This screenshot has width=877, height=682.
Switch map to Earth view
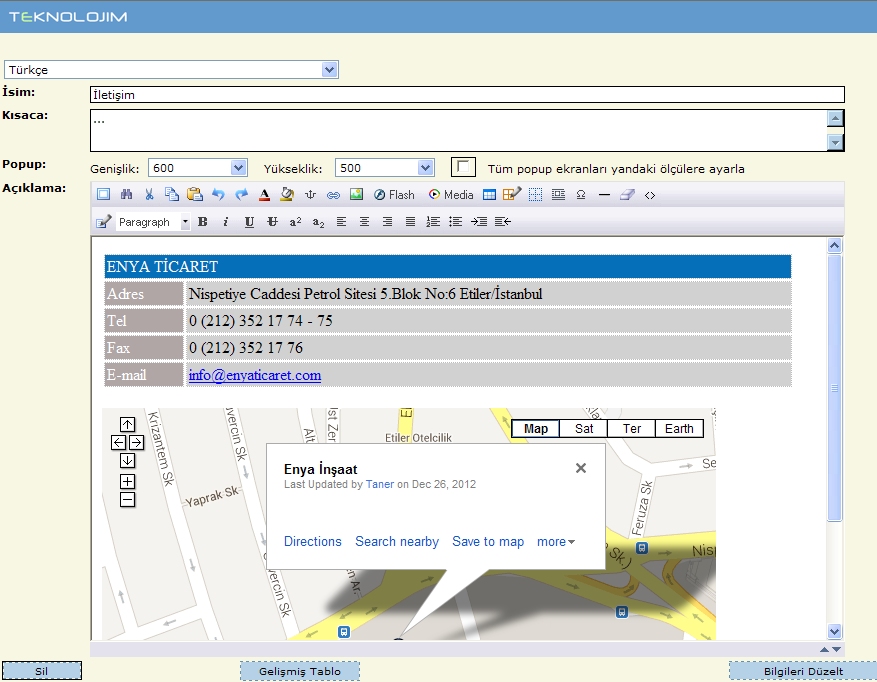(679, 429)
